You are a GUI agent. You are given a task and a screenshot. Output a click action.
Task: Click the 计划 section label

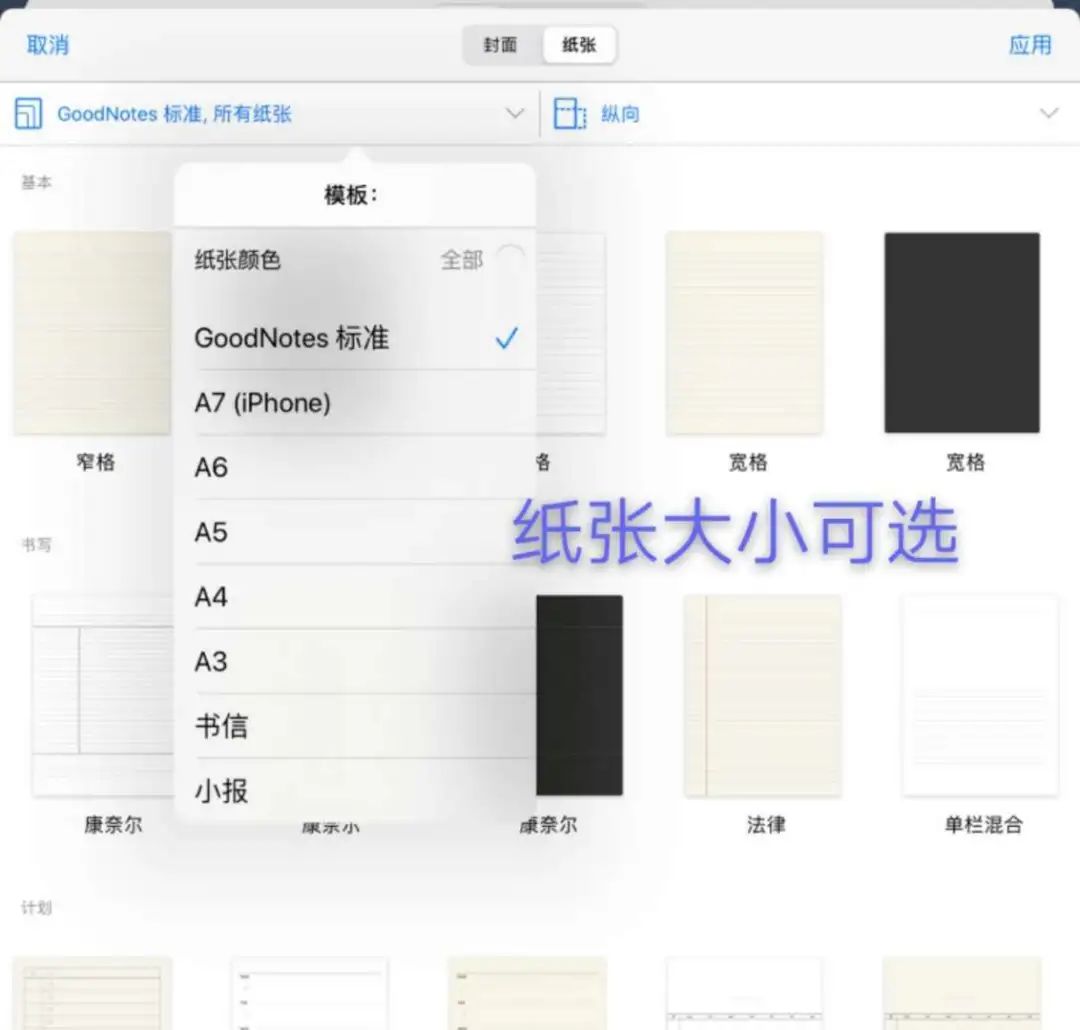click(x=37, y=907)
